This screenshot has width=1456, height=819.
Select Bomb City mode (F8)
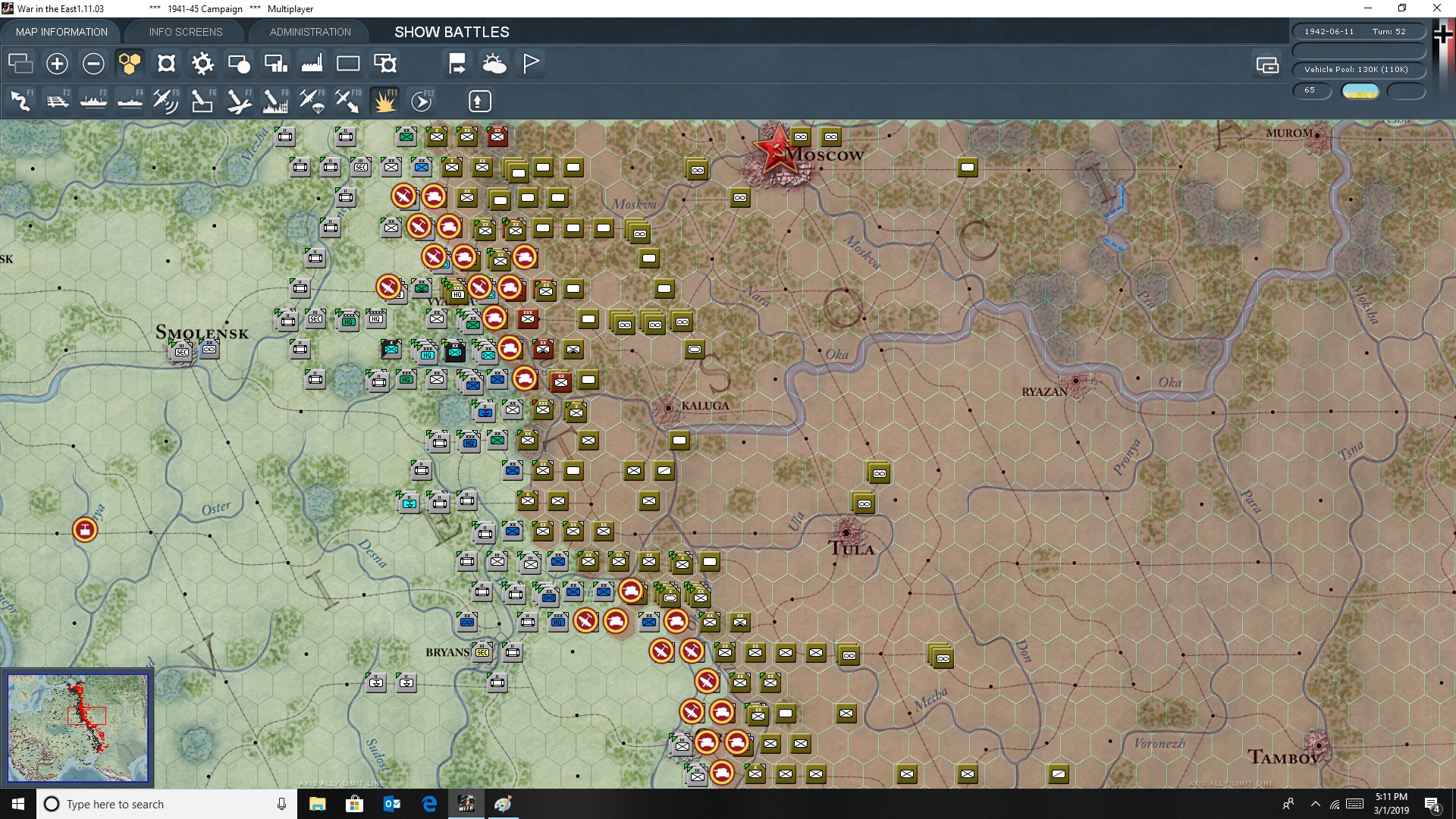pyautogui.click(x=275, y=101)
